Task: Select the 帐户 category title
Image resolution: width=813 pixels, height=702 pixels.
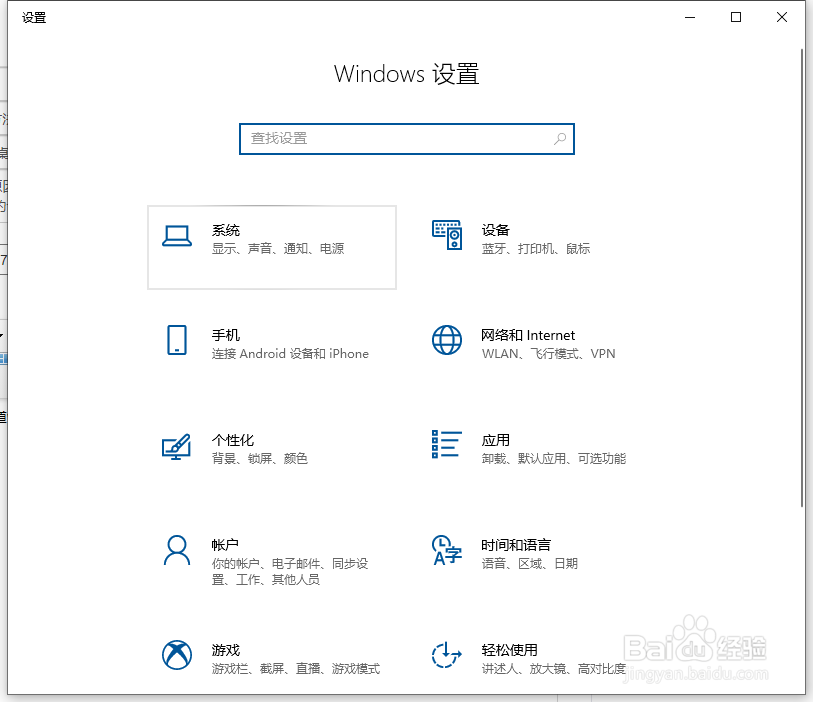Action: pyautogui.click(x=225, y=545)
